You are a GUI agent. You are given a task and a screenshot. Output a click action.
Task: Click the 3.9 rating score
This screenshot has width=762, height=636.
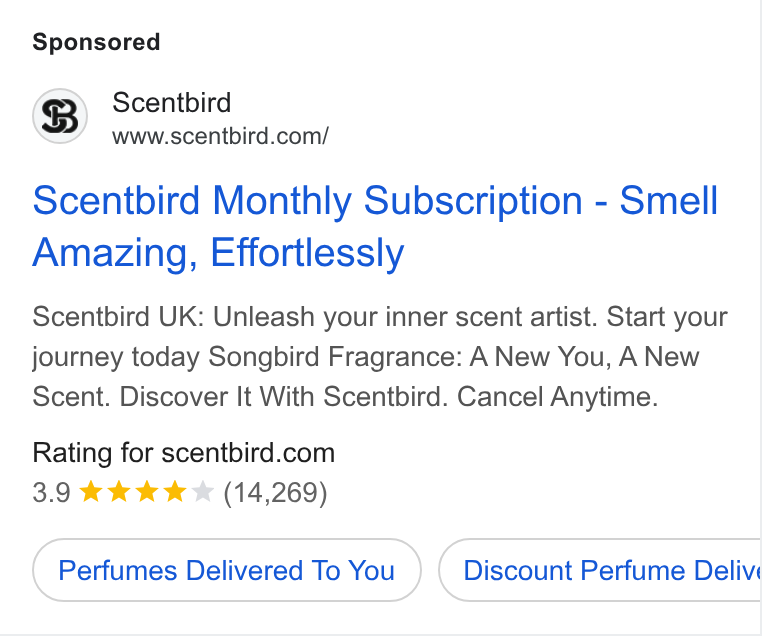(x=52, y=492)
